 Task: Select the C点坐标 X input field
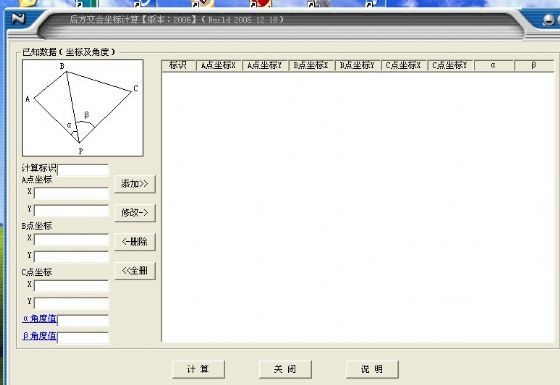click(71, 286)
